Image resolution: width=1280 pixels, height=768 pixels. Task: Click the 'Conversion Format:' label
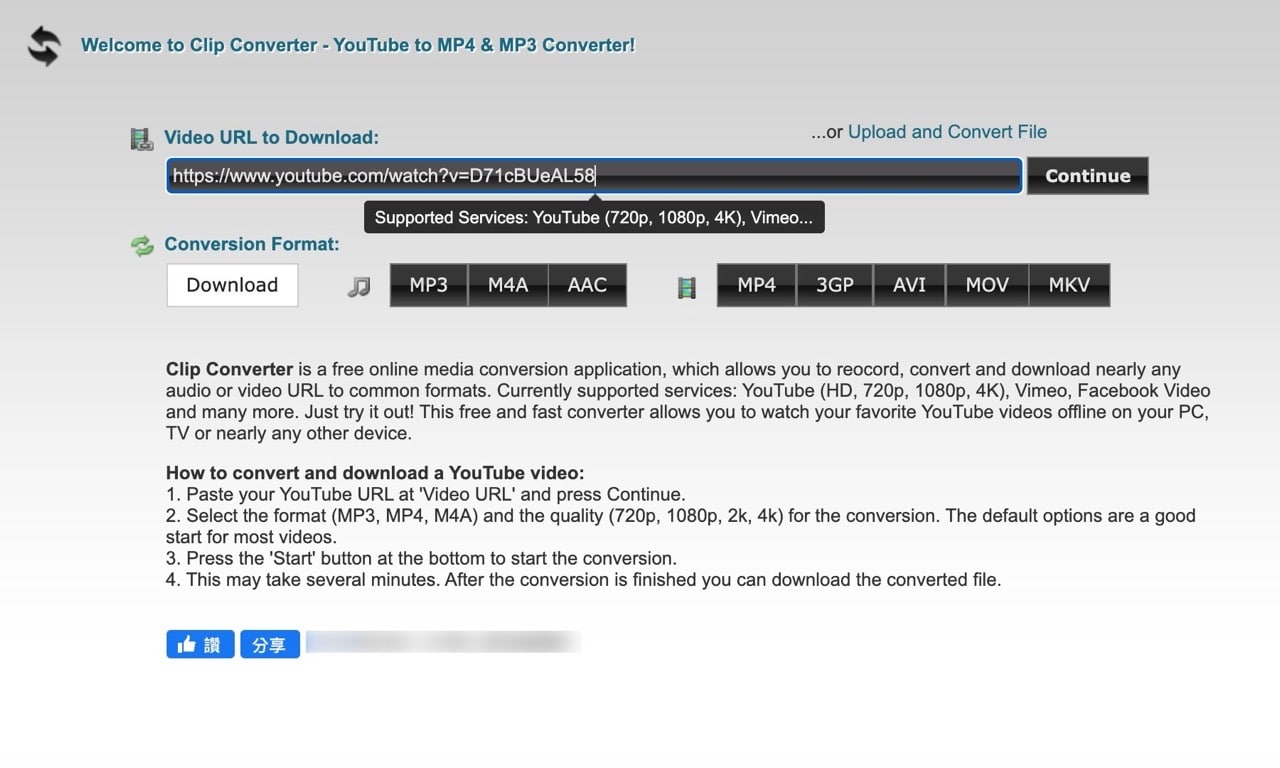252,244
